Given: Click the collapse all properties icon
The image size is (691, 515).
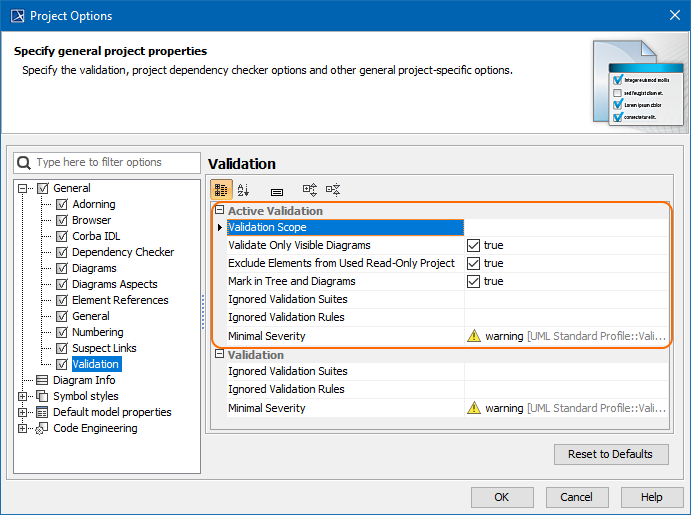Looking at the screenshot, I should tap(333, 190).
